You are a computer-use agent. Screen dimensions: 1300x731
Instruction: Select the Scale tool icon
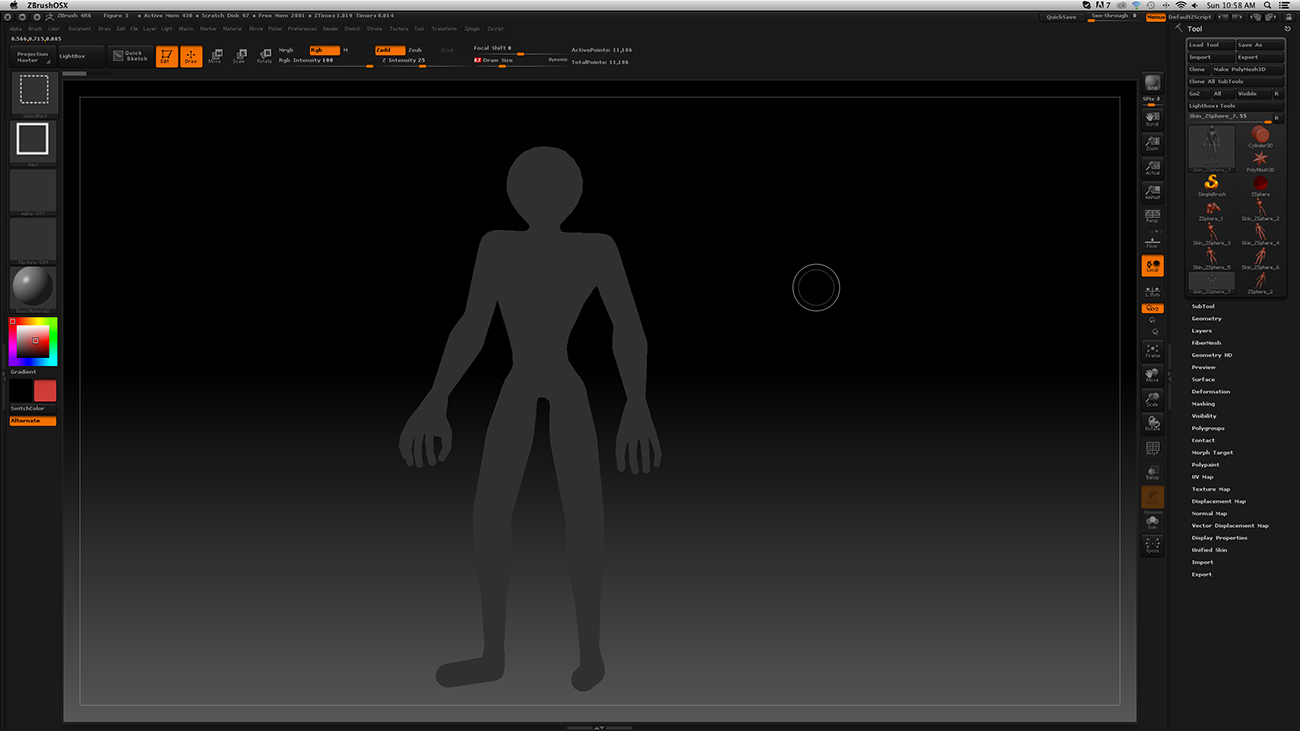click(240, 55)
